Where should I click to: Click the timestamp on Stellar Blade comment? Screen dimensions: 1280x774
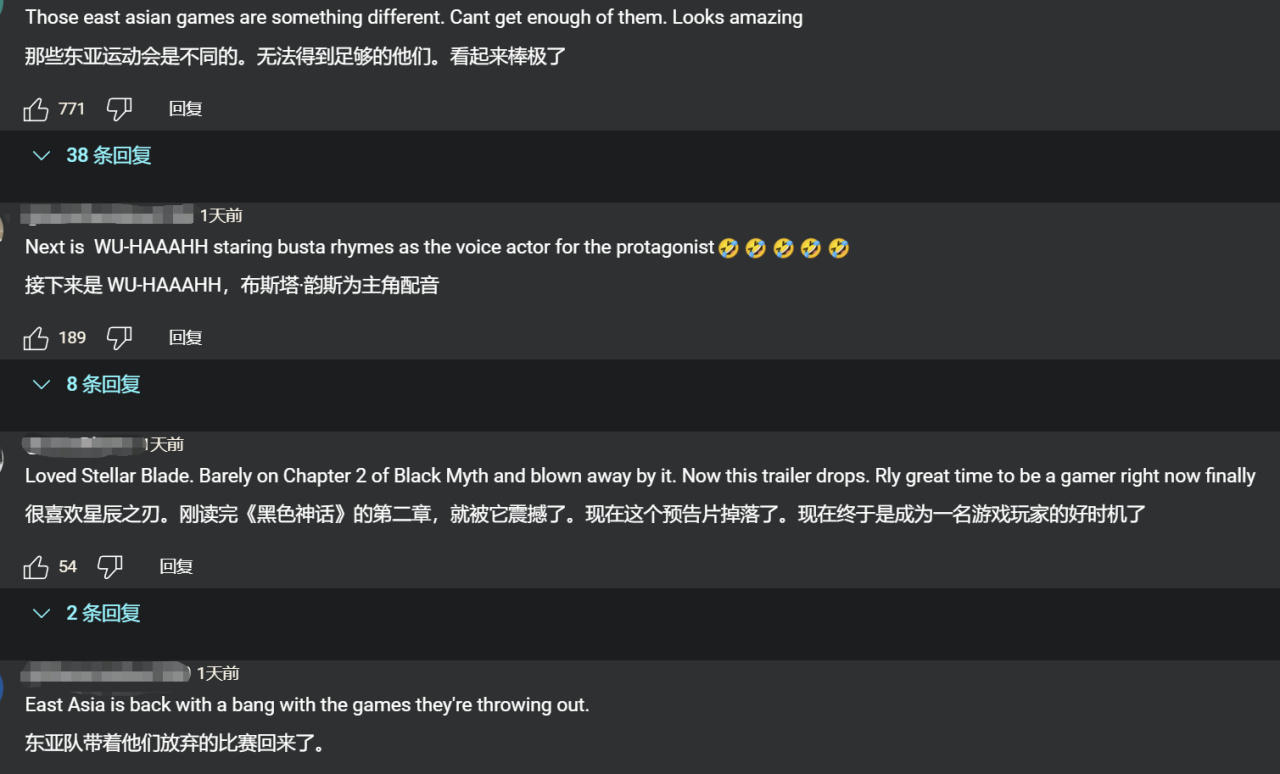coord(164,444)
